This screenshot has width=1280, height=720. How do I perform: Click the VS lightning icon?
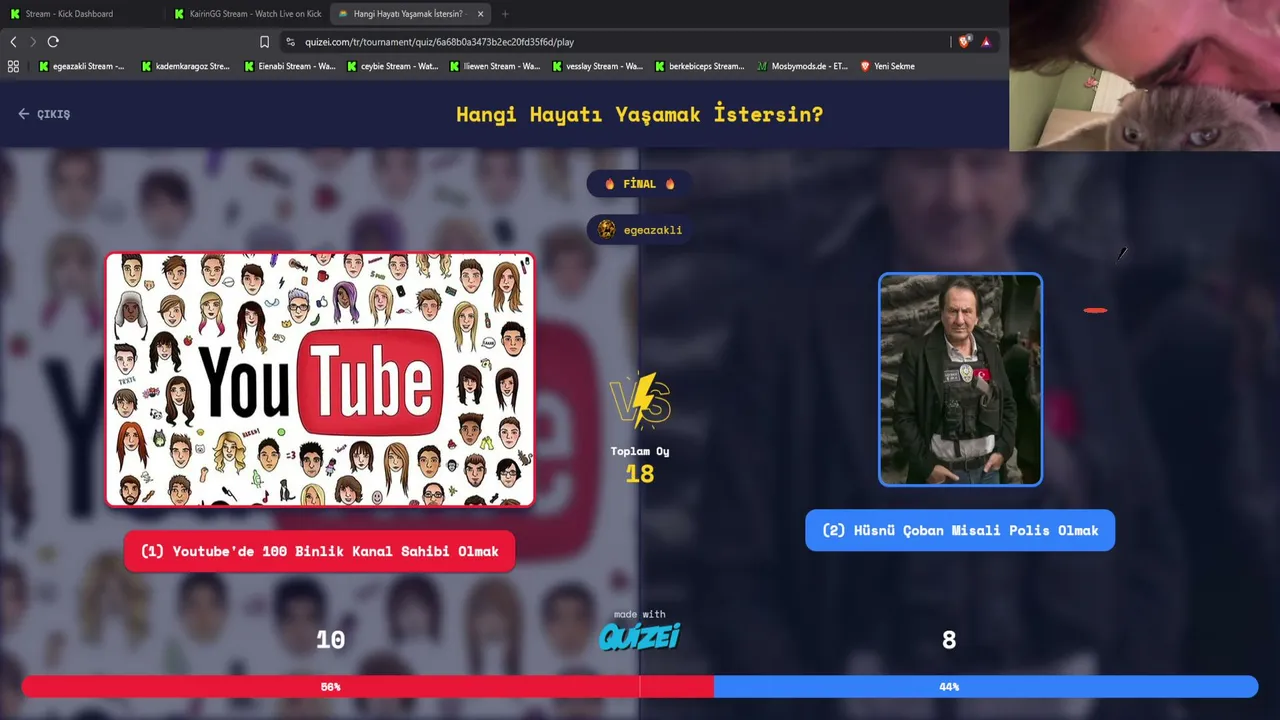coord(640,400)
